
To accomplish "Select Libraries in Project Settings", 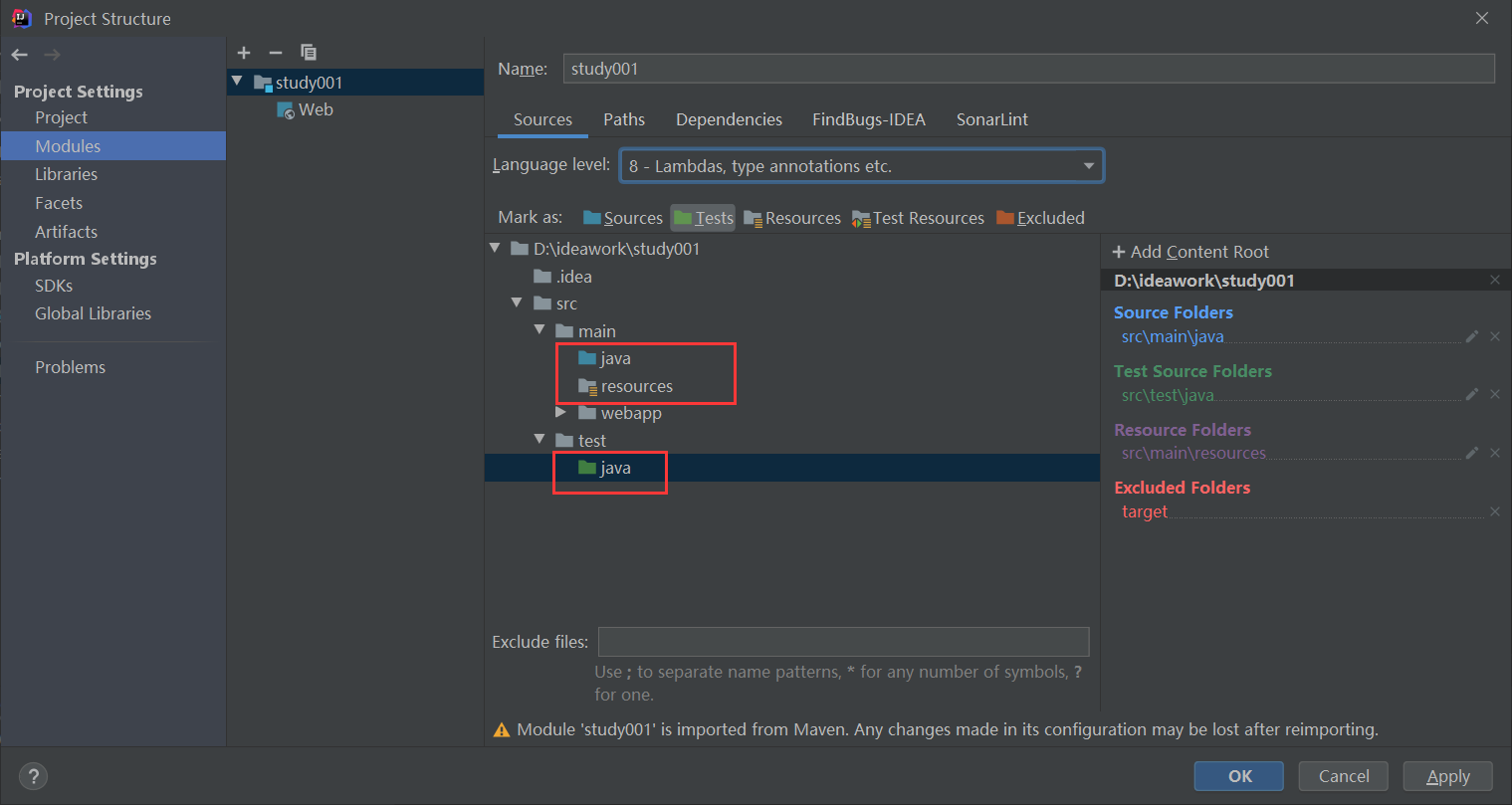I will click(67, 174).
